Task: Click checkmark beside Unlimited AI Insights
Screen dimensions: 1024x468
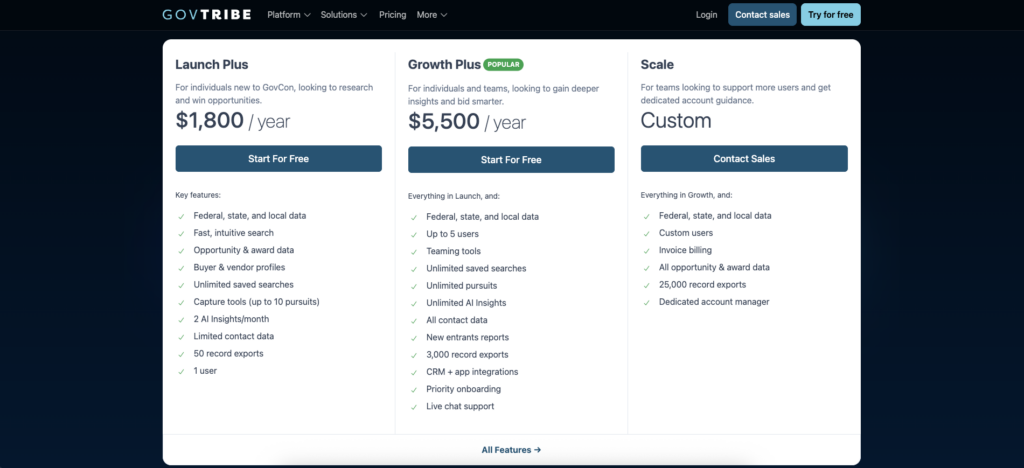Action: [x=413, y=303]
